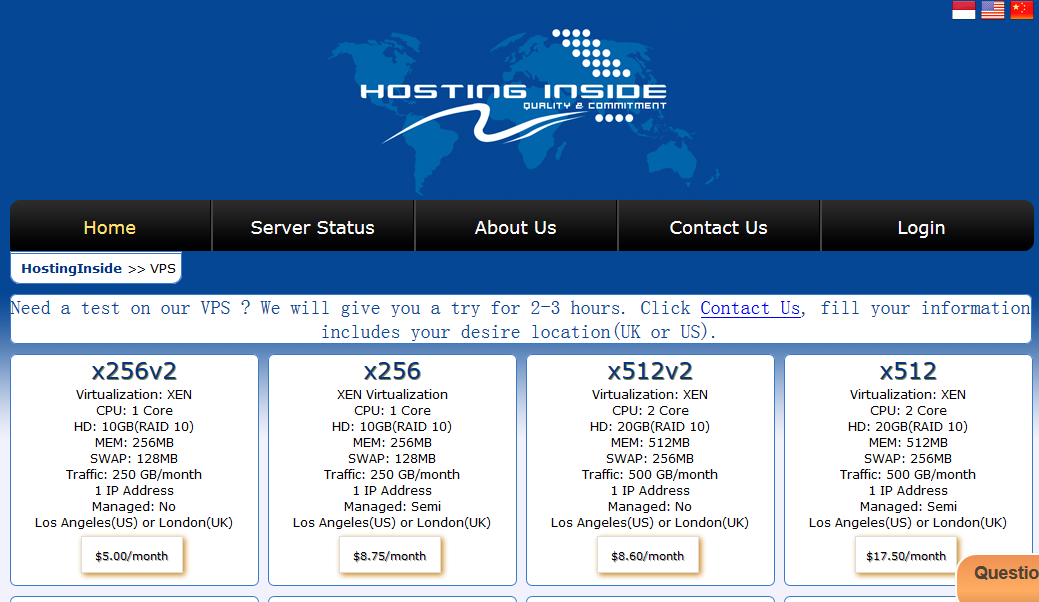Select the x512v2 plan title
Viewport: 1039px width, 602px height.
click(x=650, y=371)
